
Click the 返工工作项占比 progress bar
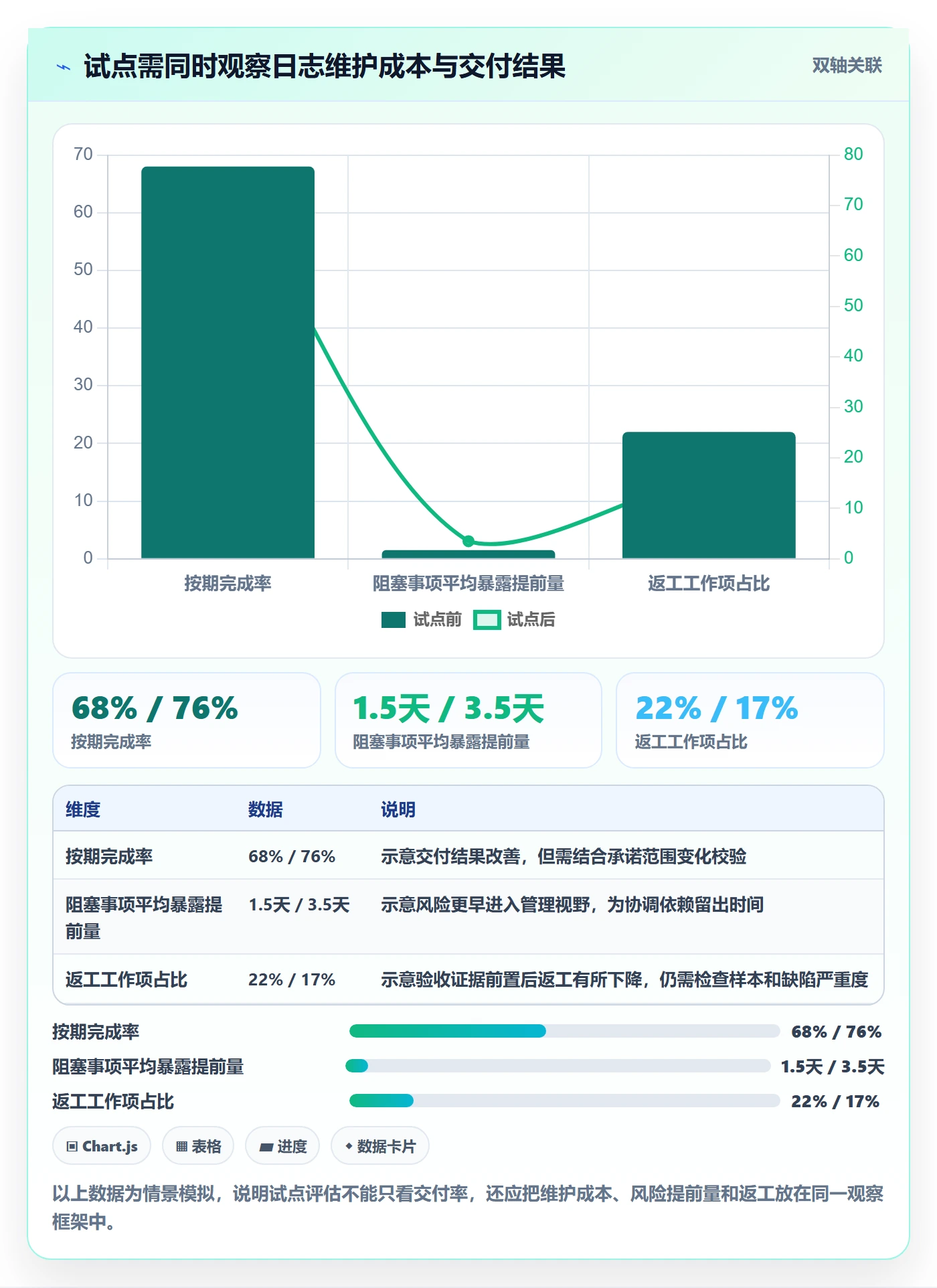[564, 1101]
